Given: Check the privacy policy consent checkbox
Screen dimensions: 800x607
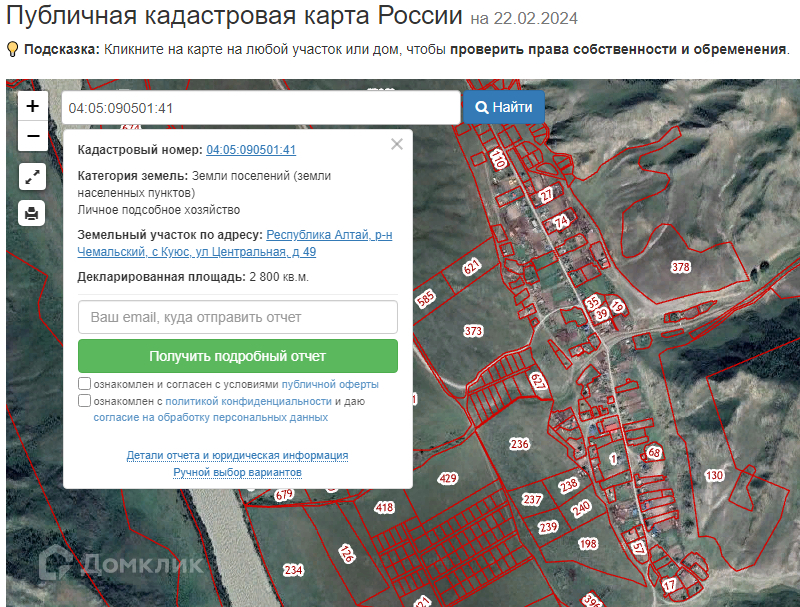Looking at the screenshot, I should click(x=85, y=401).
